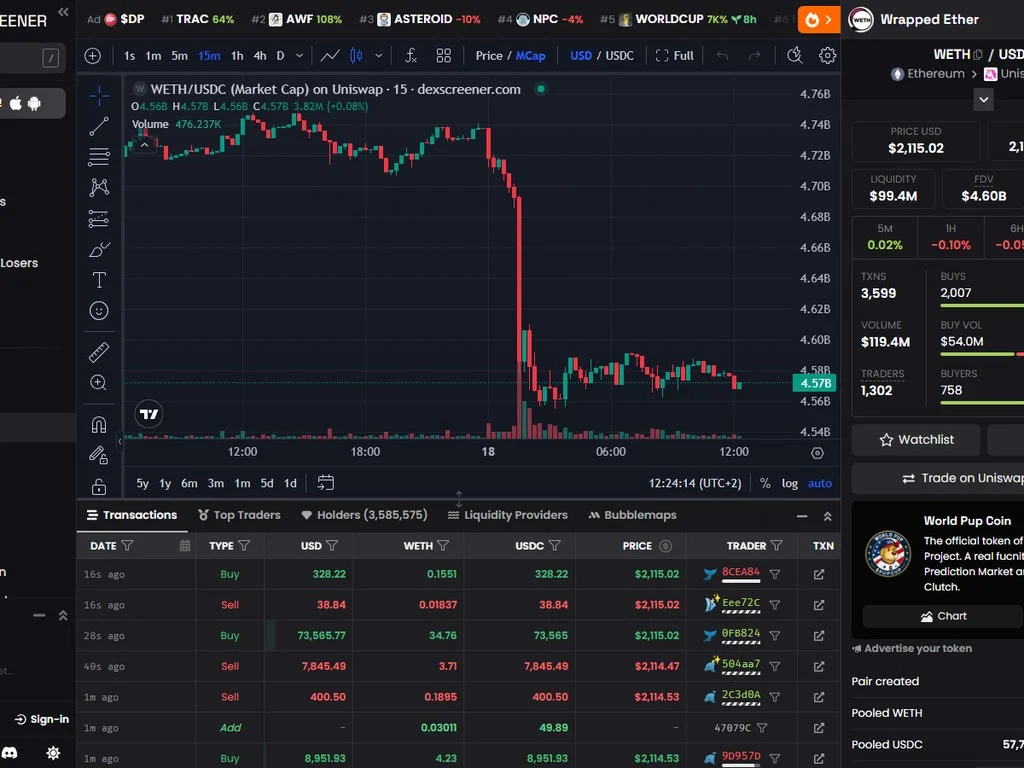The height and width of the screenshot is (768, 1024).
Task: Lock all drawing tools
Action: (x=99, y=487)
